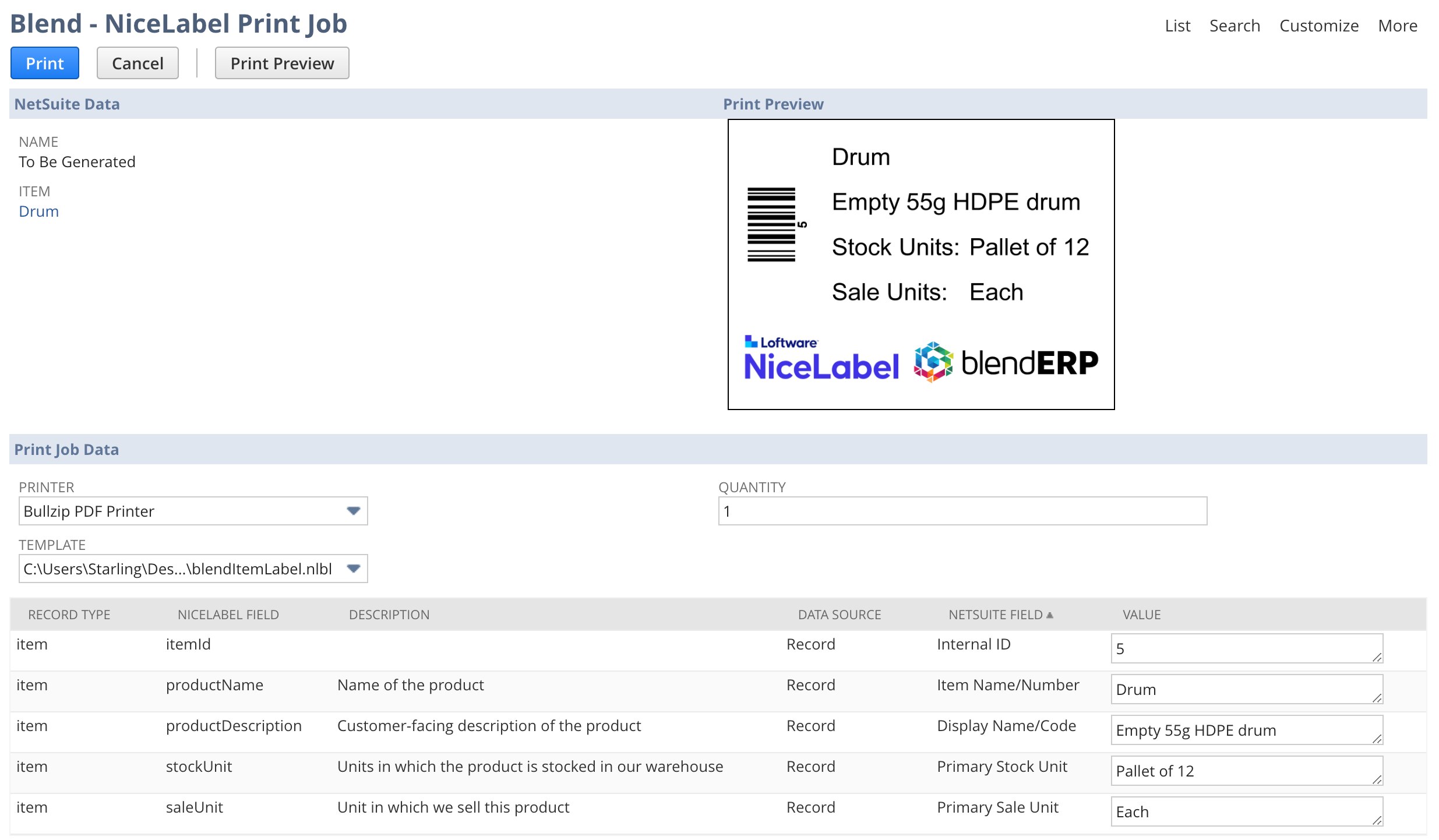Click the Quantity input field

pyautogui.click(x=962, y=511)
